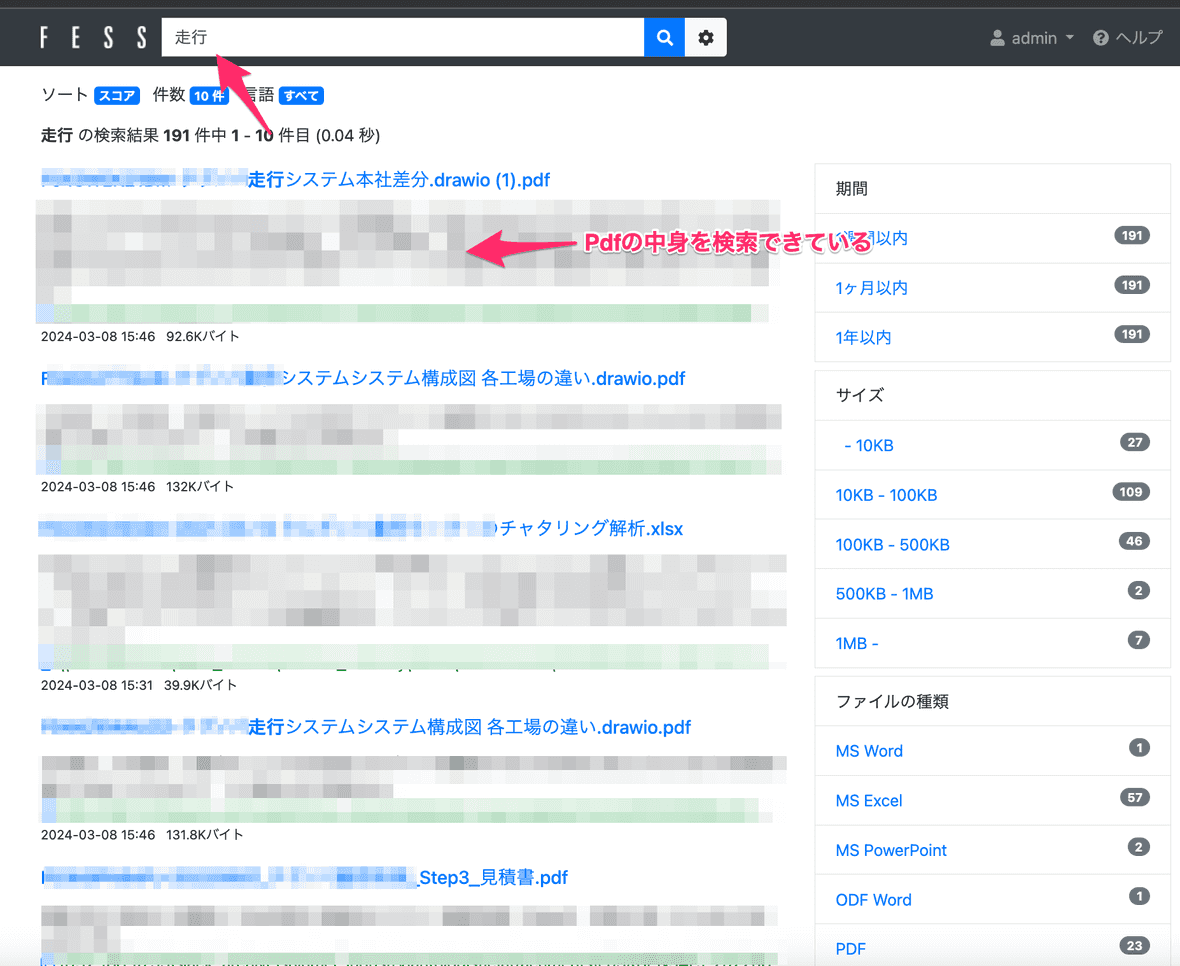This screenshot has width=1180, height=966.
Task: Open Step3_見積書.pdf result
Action: click(492, 878)
